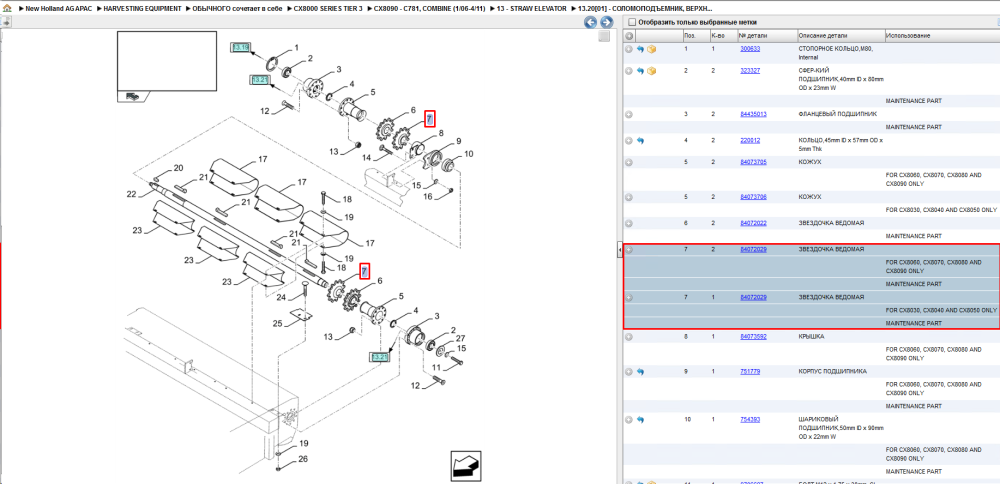Click the small square button above the diagram

coord(604,37)
